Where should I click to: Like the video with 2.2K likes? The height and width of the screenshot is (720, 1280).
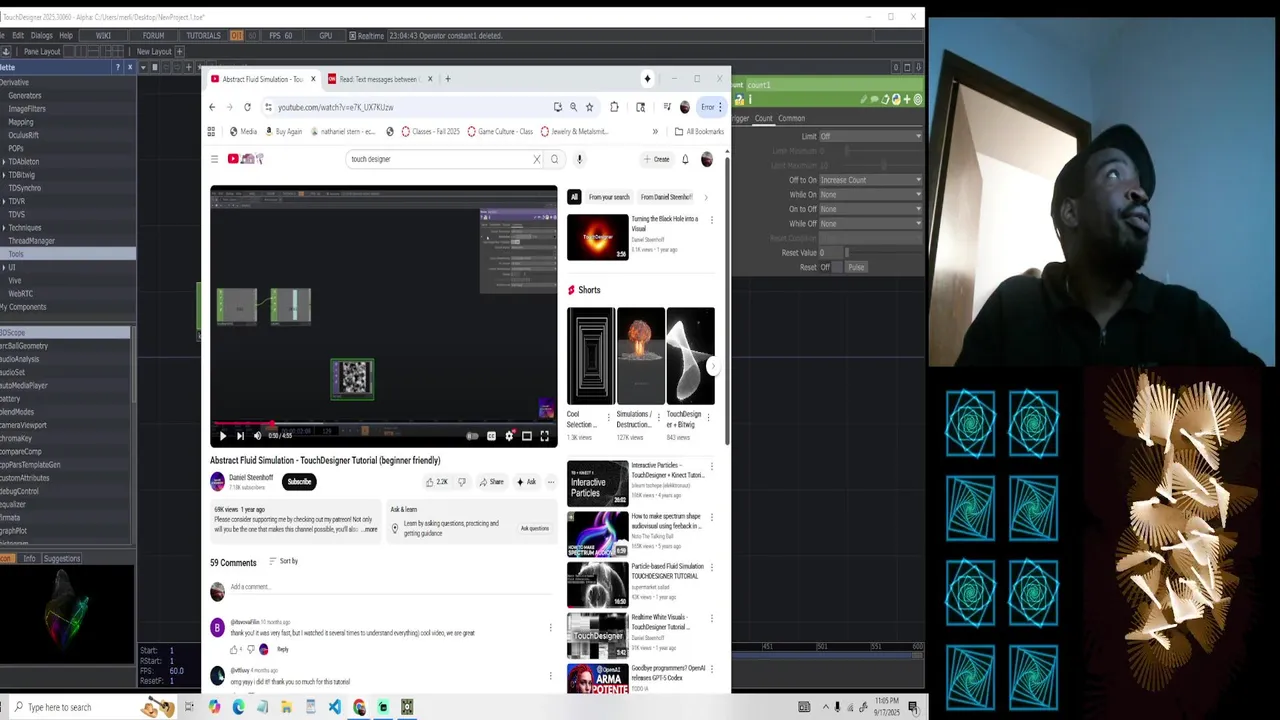(437, 482)
